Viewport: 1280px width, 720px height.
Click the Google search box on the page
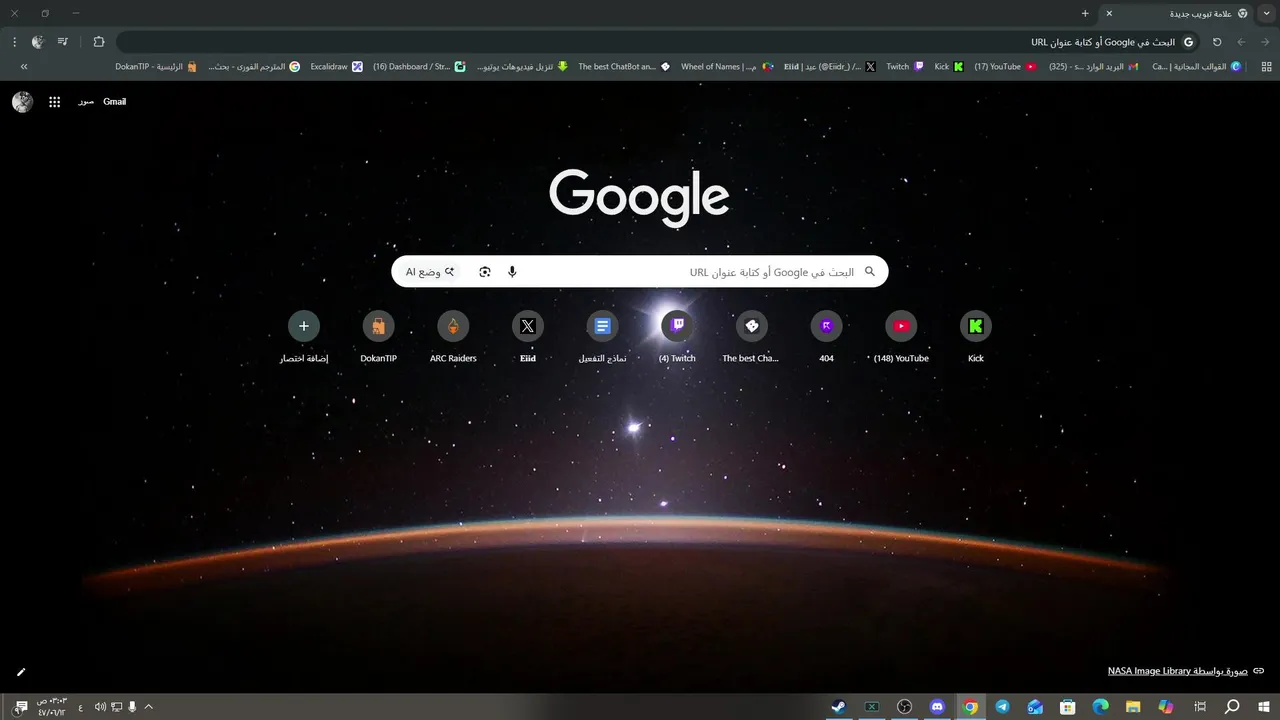point(640,272)
